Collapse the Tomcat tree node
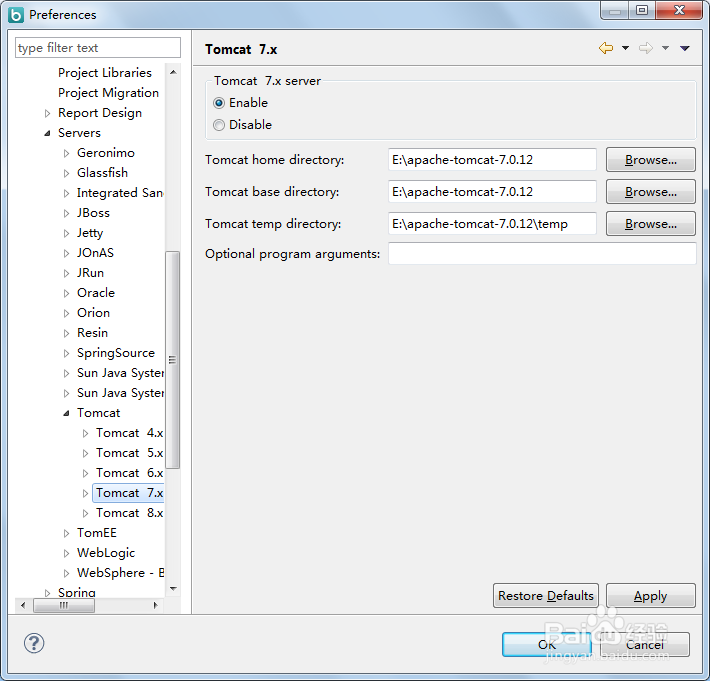The height and width of the screenshot is (681, 710). pos(67,413)
